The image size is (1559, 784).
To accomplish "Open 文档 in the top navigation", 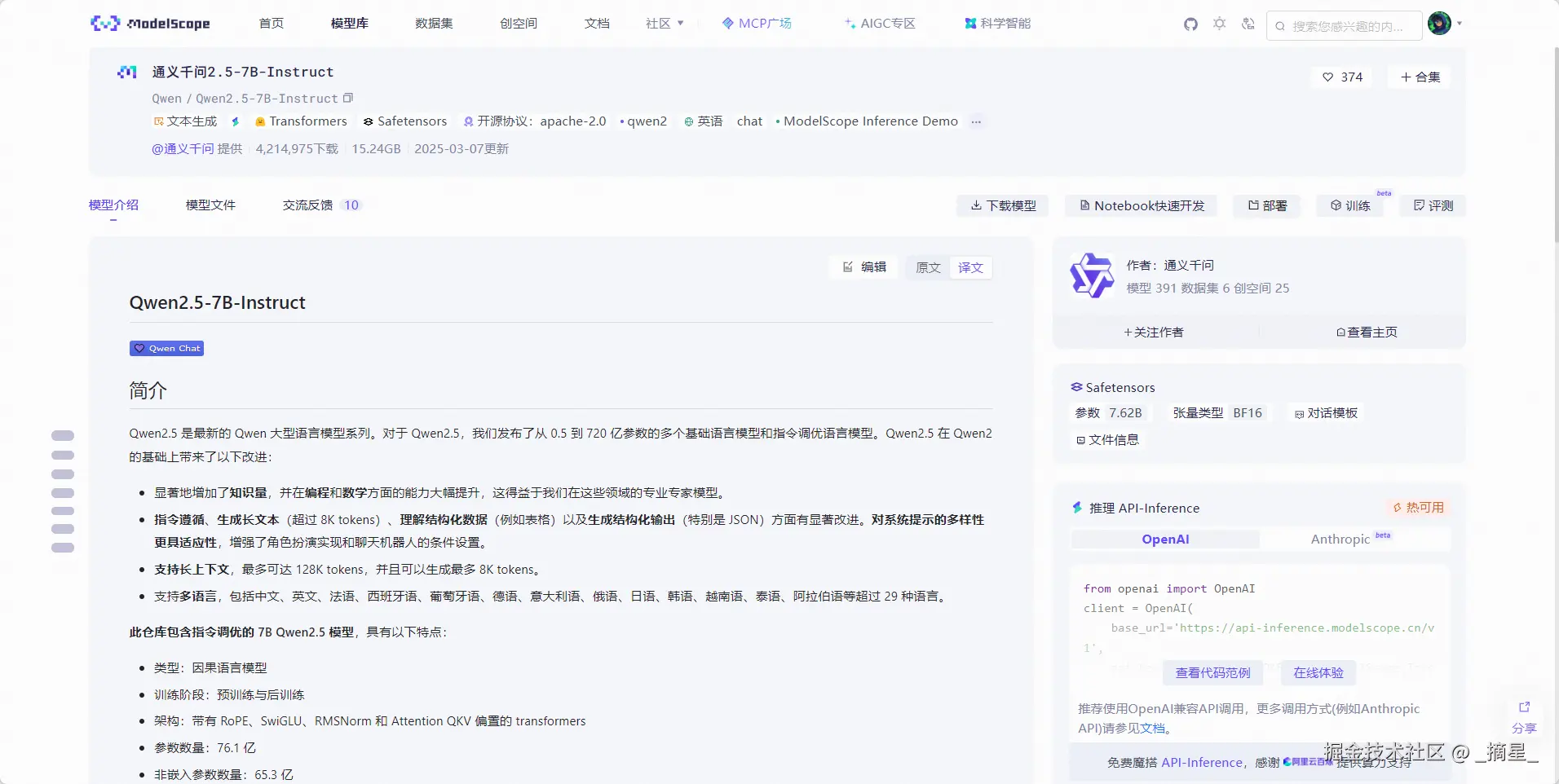I will point(597,24).
